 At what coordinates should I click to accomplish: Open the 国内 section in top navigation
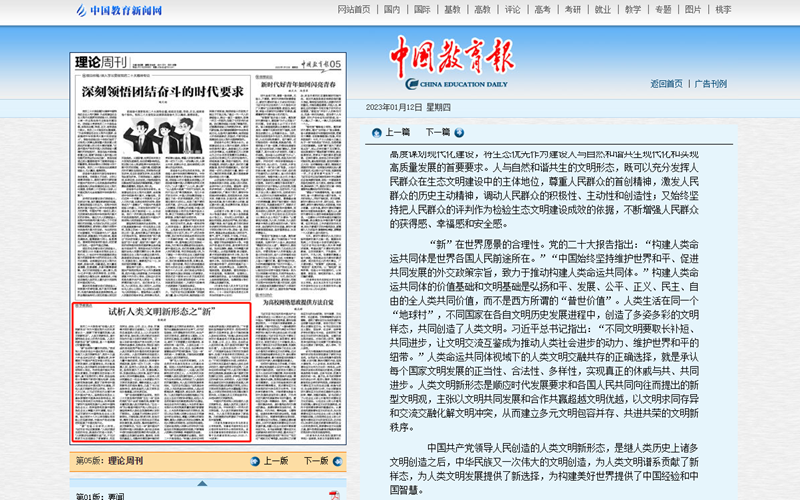[x=392, y=10]
